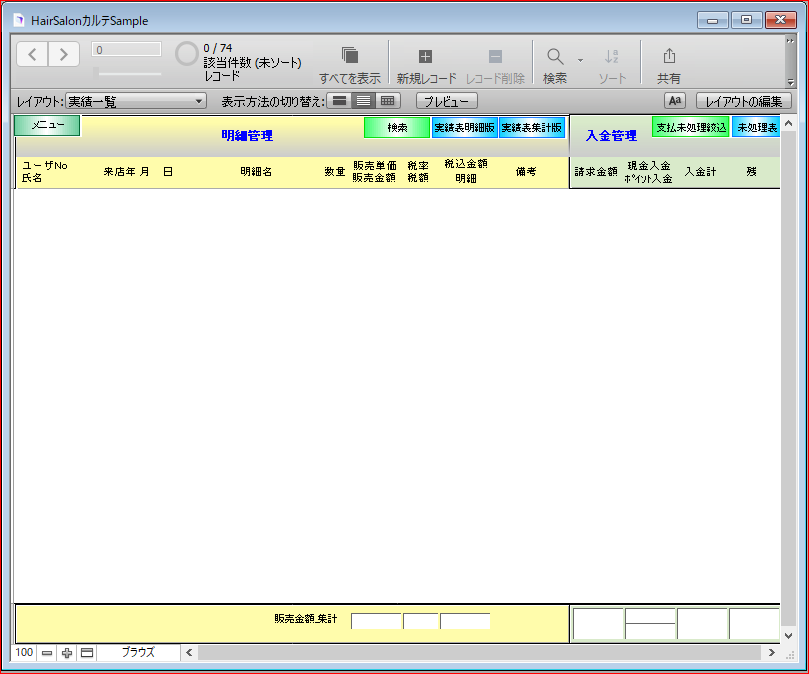Click the 数量 column header
This screenshot has height=674, width=809.
[335, 172]
